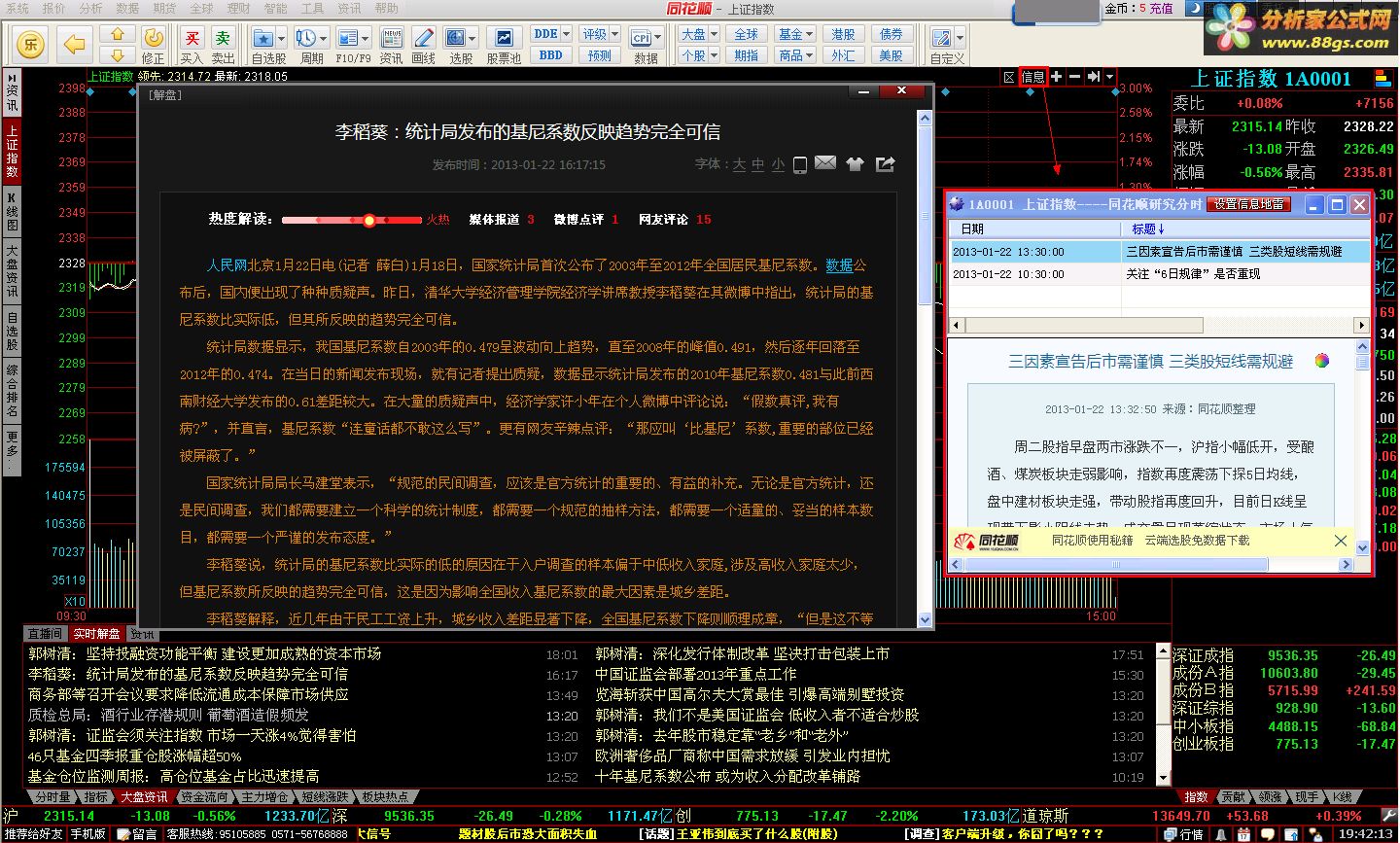Click the email envelope icon in article
The width and height of the screenshot is (1400, 843).
(x=825, y=163)
